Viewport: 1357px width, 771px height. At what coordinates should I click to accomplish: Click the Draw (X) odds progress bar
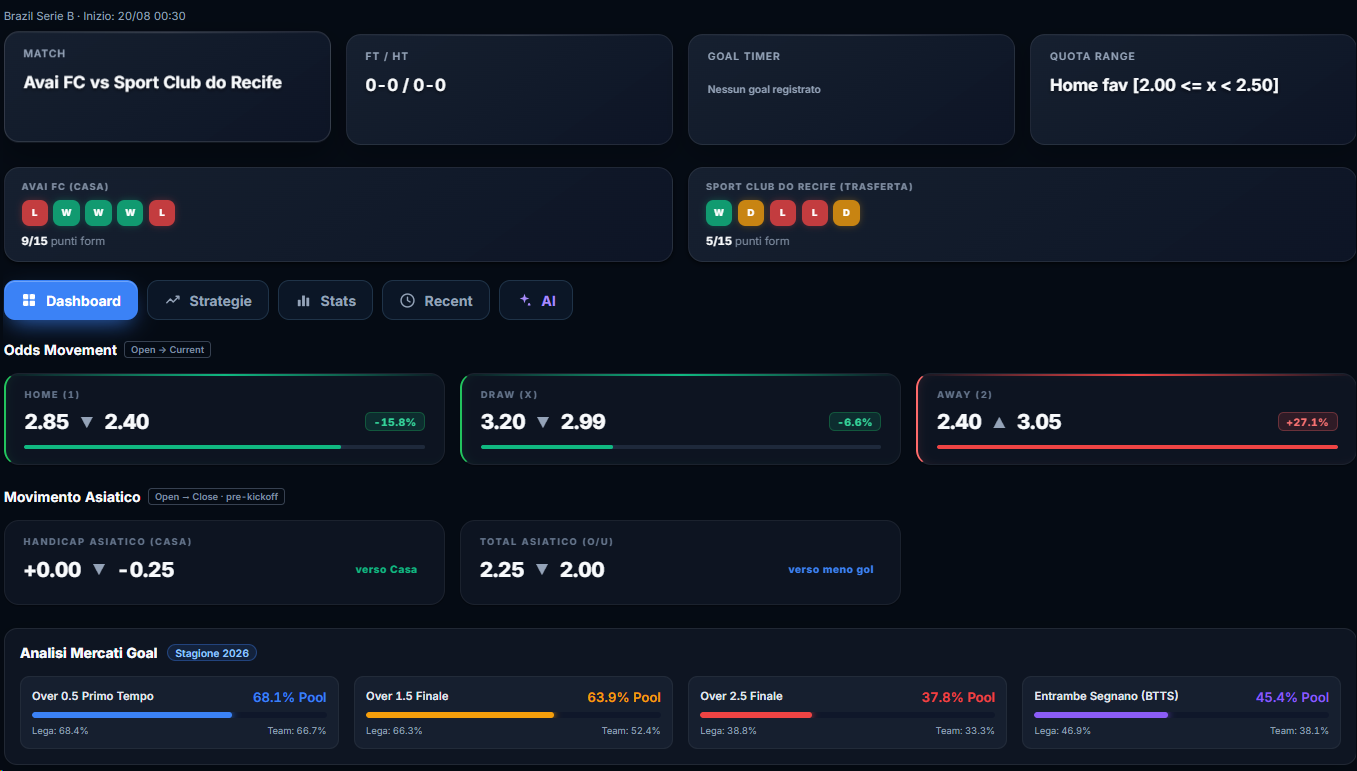[681, 447]
